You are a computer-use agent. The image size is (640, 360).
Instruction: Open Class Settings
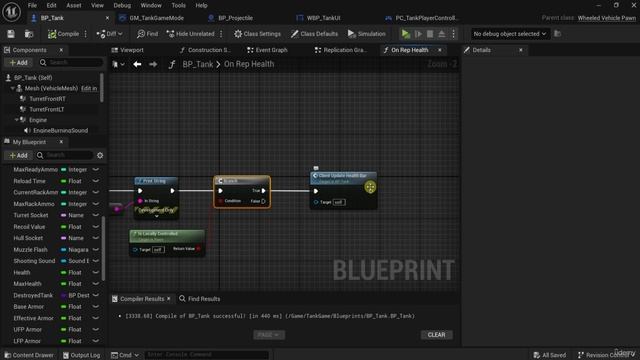pos(257,34)
